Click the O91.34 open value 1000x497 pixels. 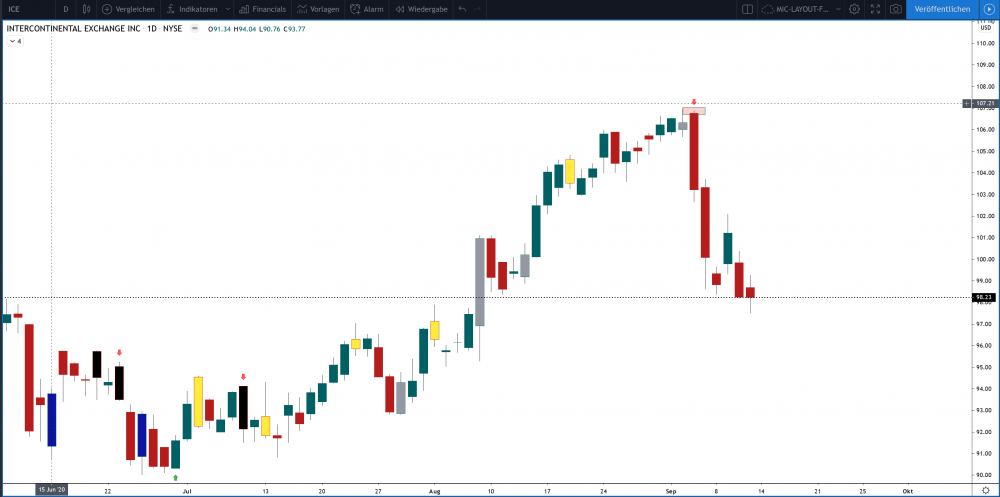click(x=221, y=29)
